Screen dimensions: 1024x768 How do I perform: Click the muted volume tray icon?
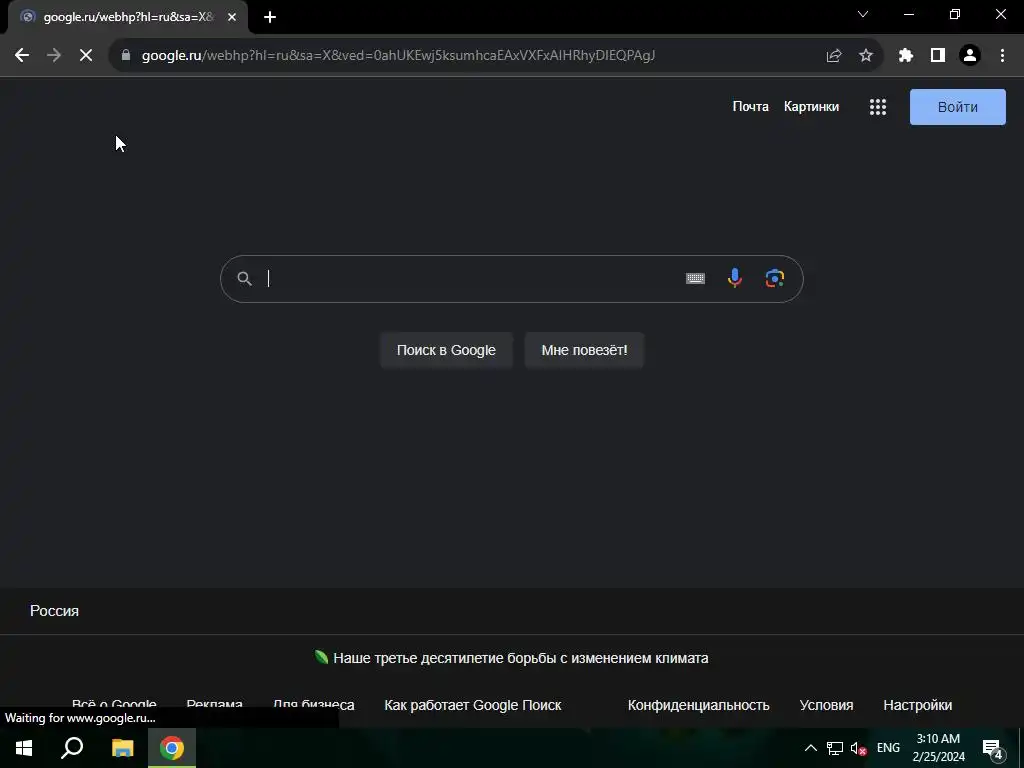pos(858,748)
